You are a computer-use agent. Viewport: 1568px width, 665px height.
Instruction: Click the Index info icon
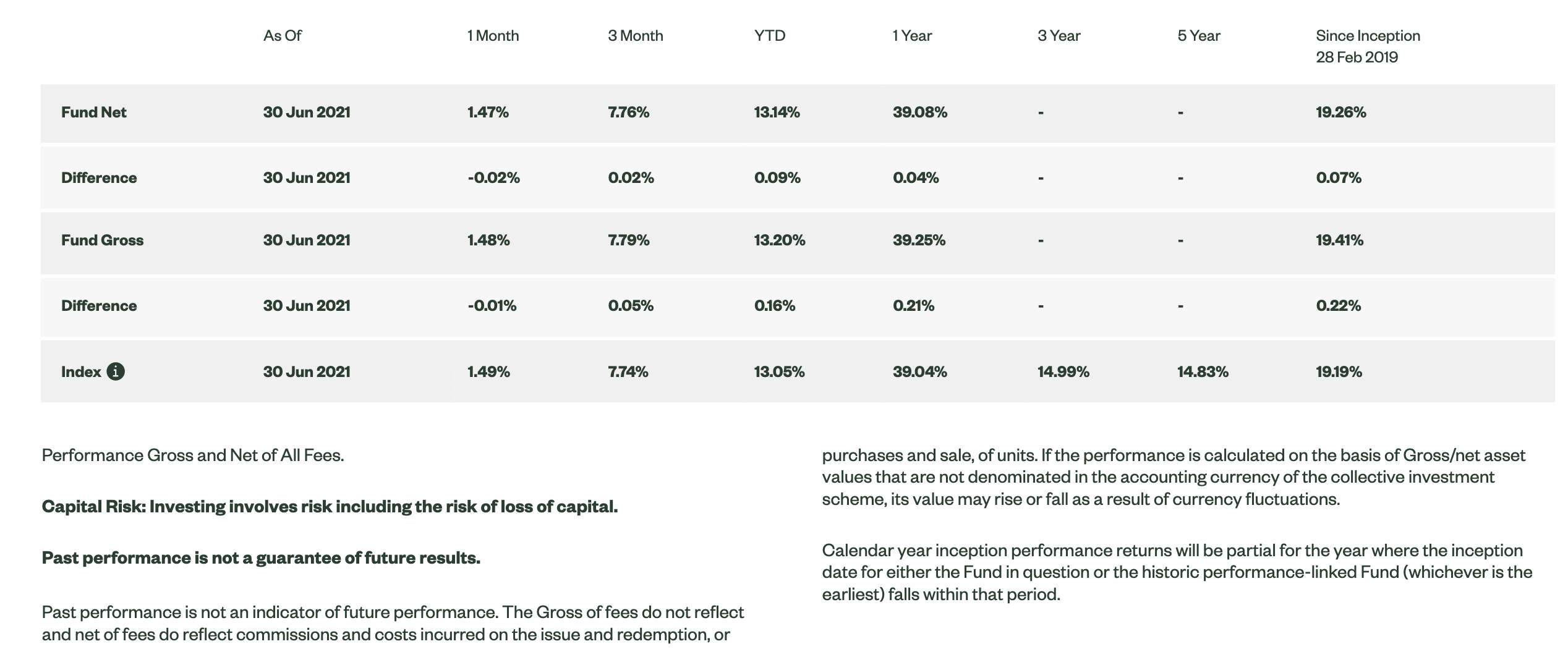tap(116, 371)
